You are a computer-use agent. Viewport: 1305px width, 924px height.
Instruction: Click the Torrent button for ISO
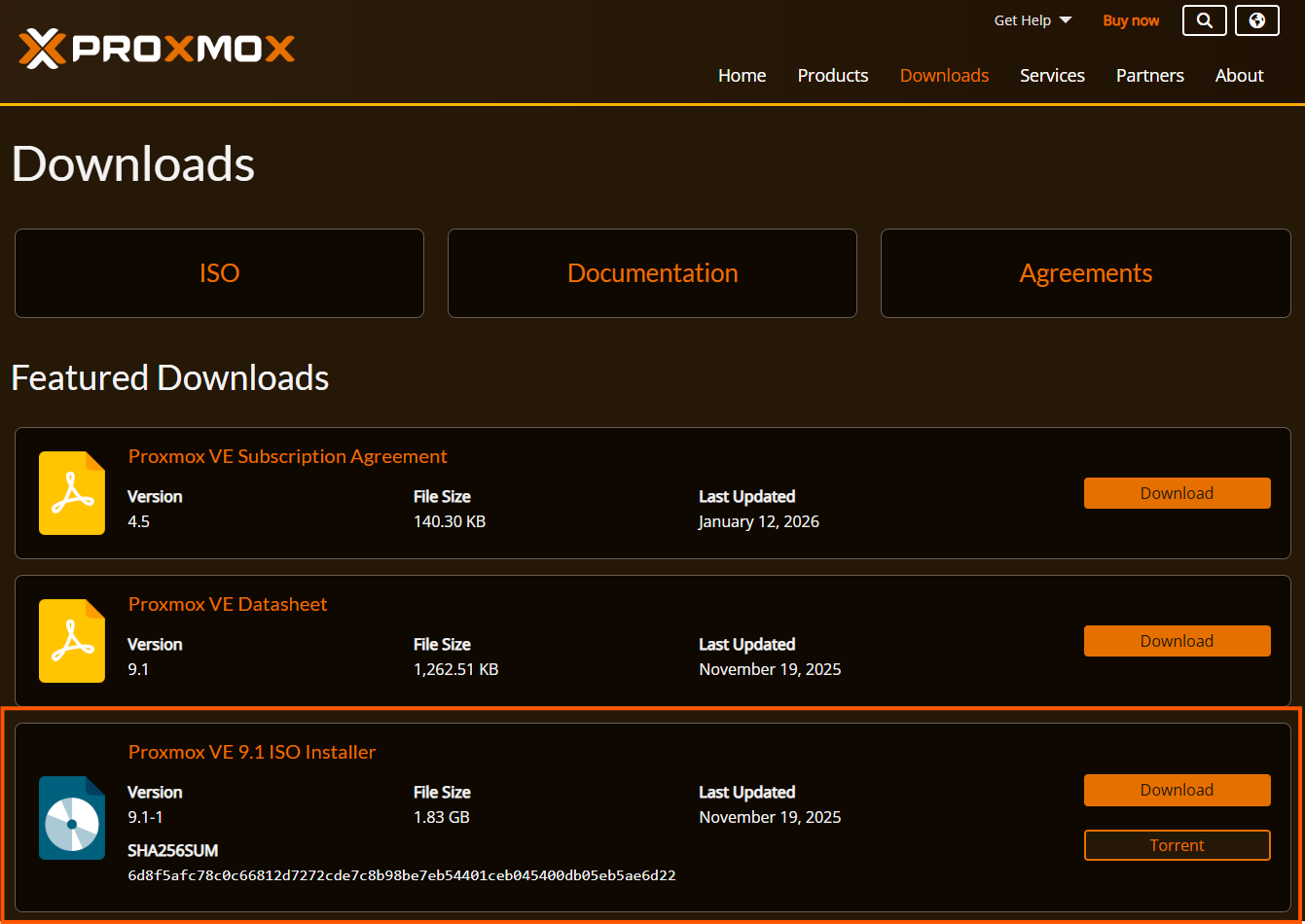(1178, 845)
